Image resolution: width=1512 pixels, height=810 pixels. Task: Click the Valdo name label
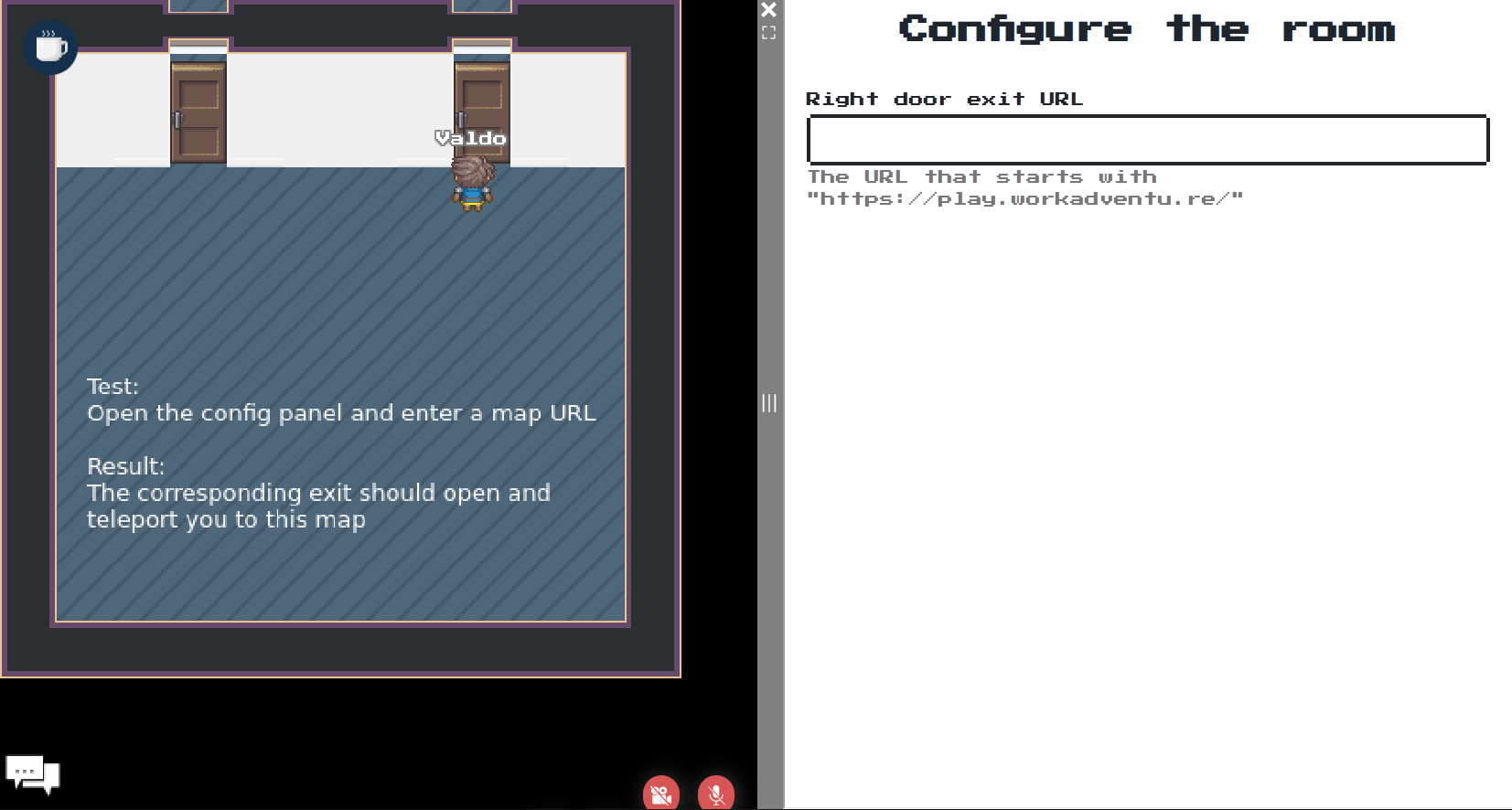471,138
